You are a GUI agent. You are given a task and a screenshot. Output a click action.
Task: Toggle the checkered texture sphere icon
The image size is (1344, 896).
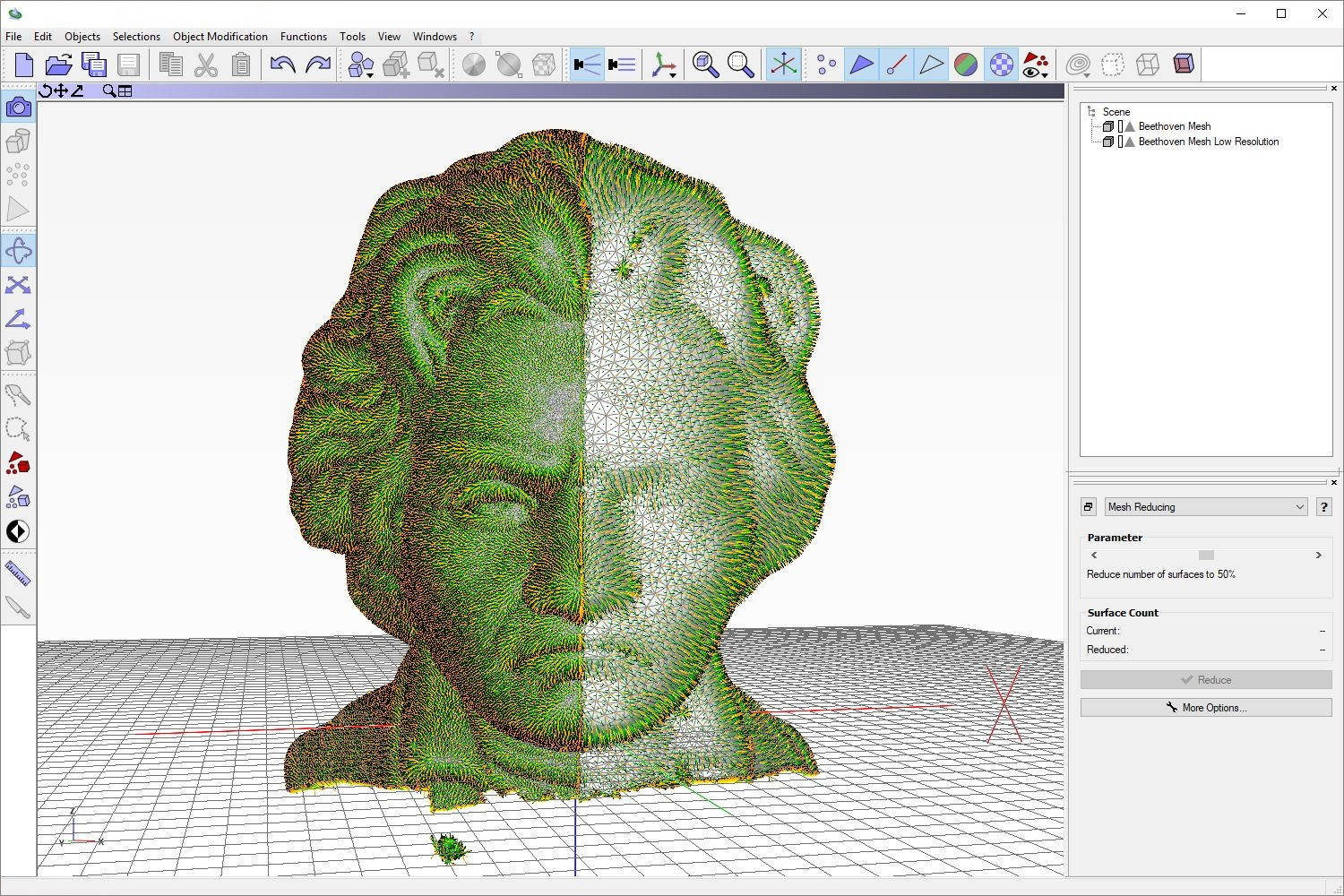click(x=1001, y=65)
